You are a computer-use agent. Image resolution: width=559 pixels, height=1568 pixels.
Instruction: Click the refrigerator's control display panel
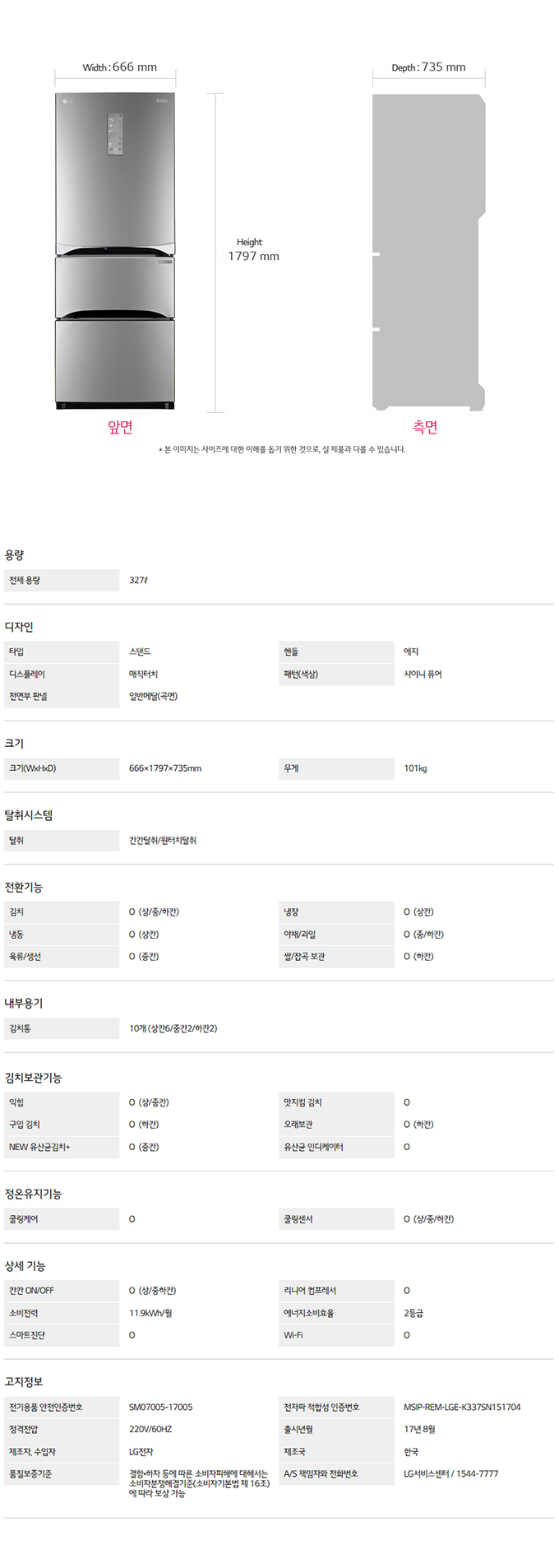point(114,134)
